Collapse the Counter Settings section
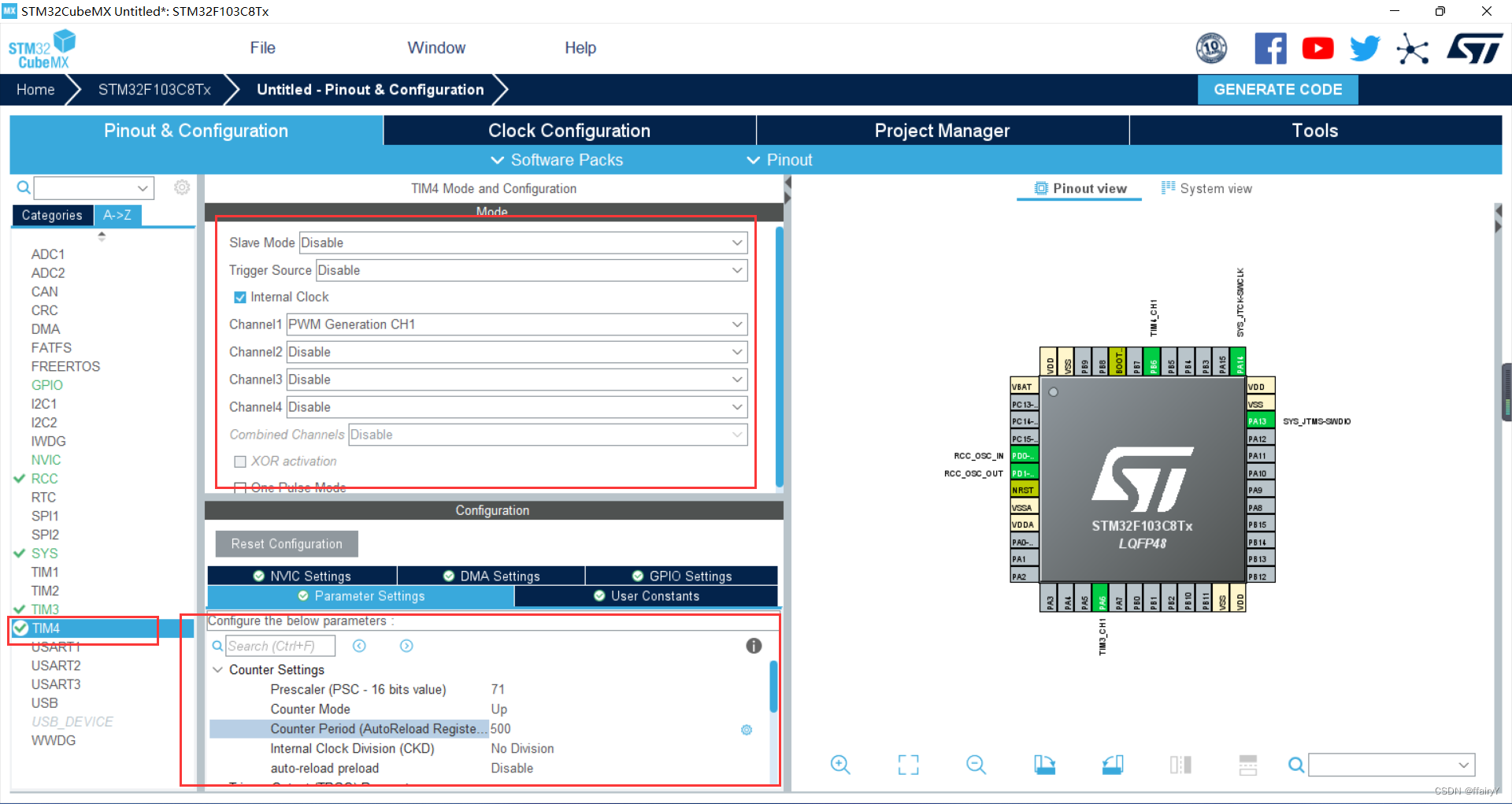This screenshot has height=804, width=1512. [x=218, y=669]
